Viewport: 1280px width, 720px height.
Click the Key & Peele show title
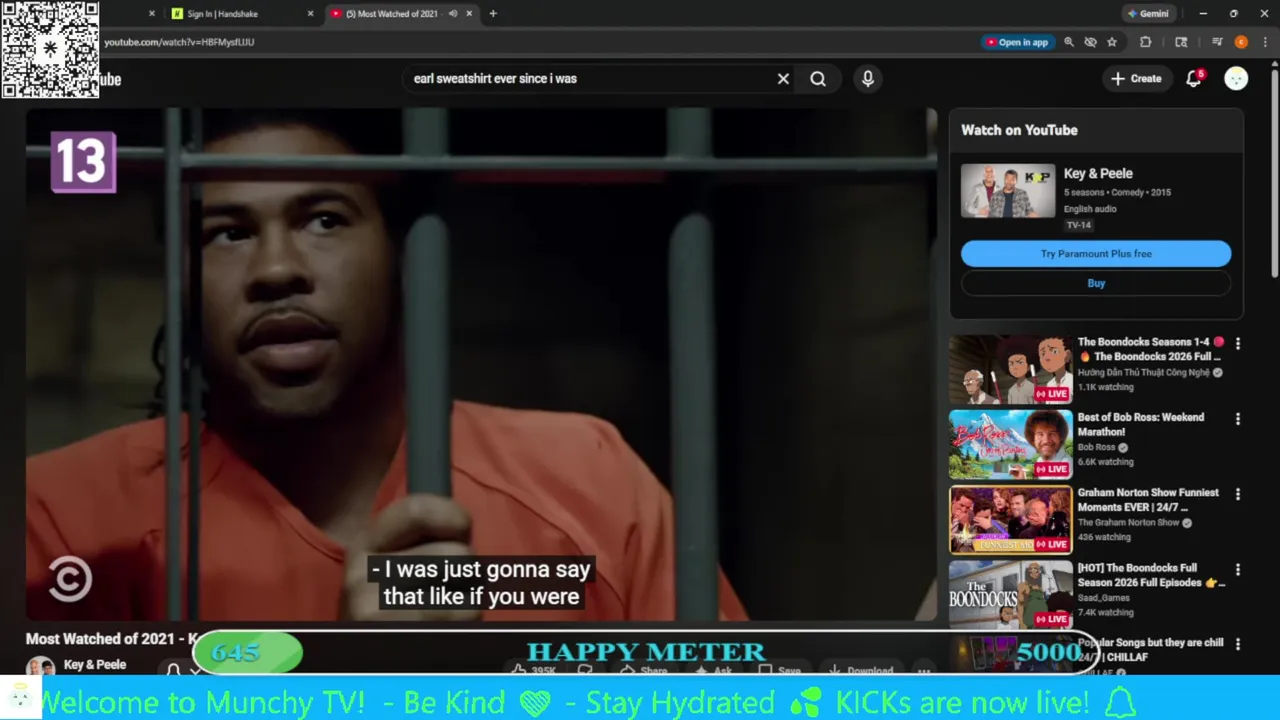[1098, 173]
